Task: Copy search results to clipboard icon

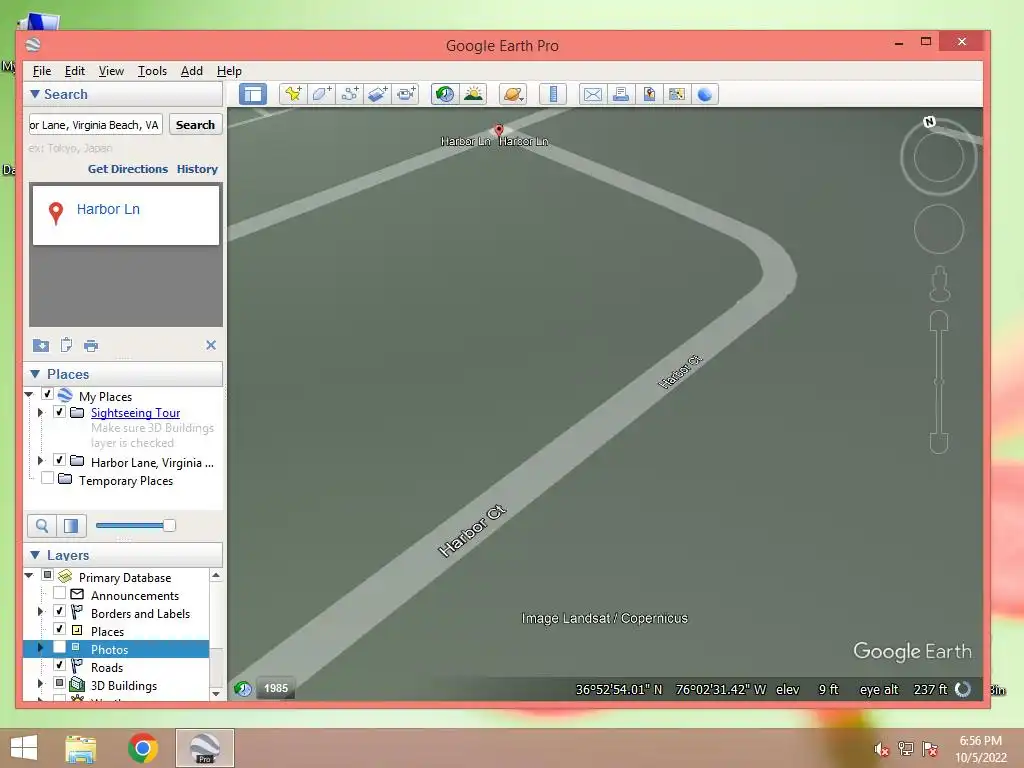Action: click(66, 345)
